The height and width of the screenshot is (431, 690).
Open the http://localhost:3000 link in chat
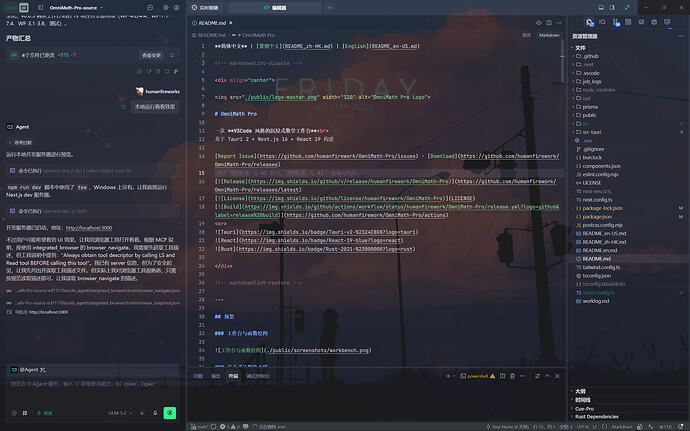89,228
